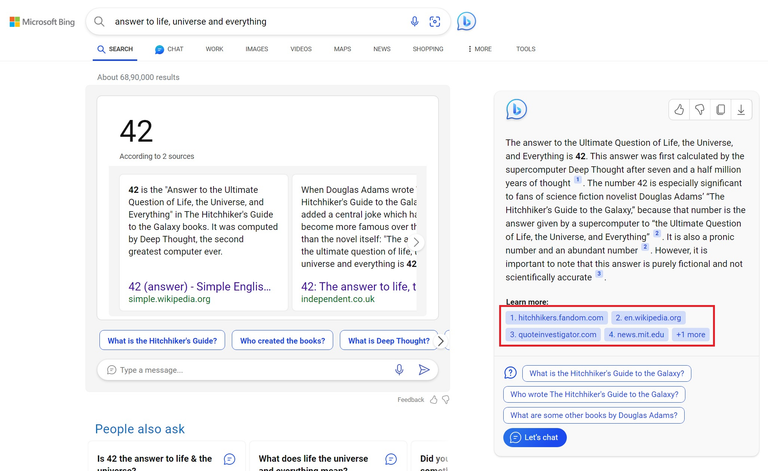The image size is (768, 471).
Task: Click the Let's chat button
Action: pos(534,437)
